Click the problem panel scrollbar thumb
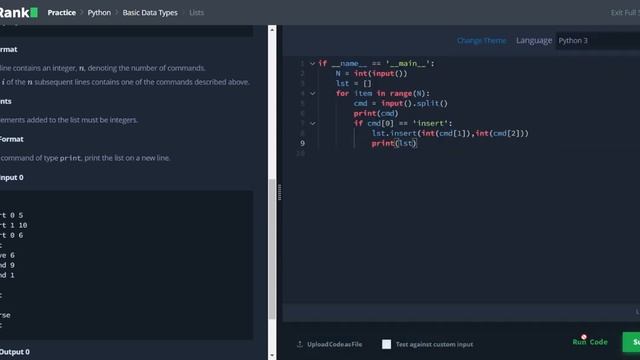This screenshot has width=640, height=360. point(272,249)
